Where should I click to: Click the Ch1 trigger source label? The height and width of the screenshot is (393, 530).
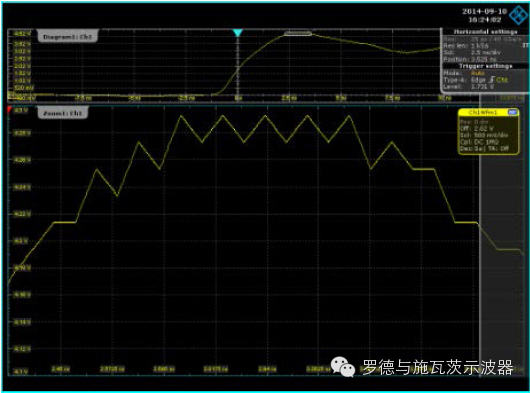502,80
